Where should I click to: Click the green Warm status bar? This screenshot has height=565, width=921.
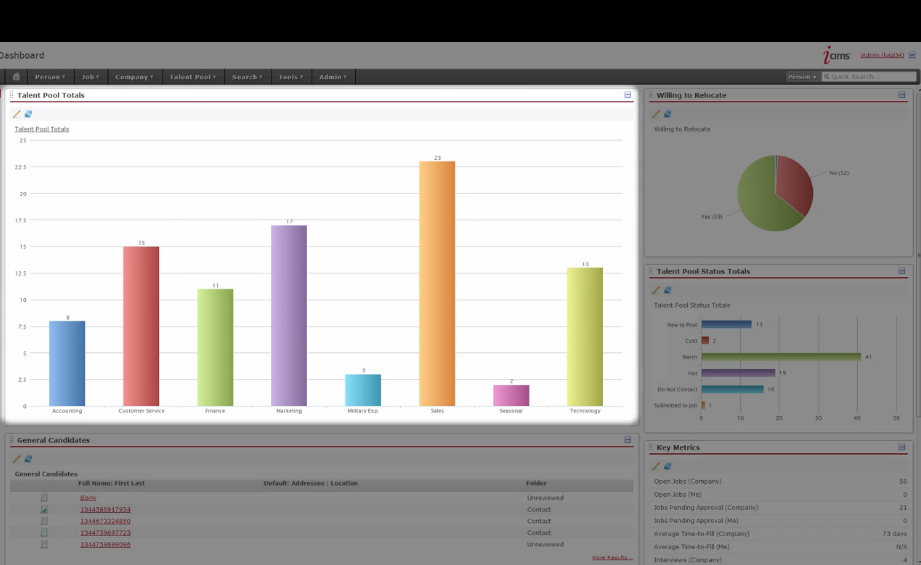tap(781, 357)
